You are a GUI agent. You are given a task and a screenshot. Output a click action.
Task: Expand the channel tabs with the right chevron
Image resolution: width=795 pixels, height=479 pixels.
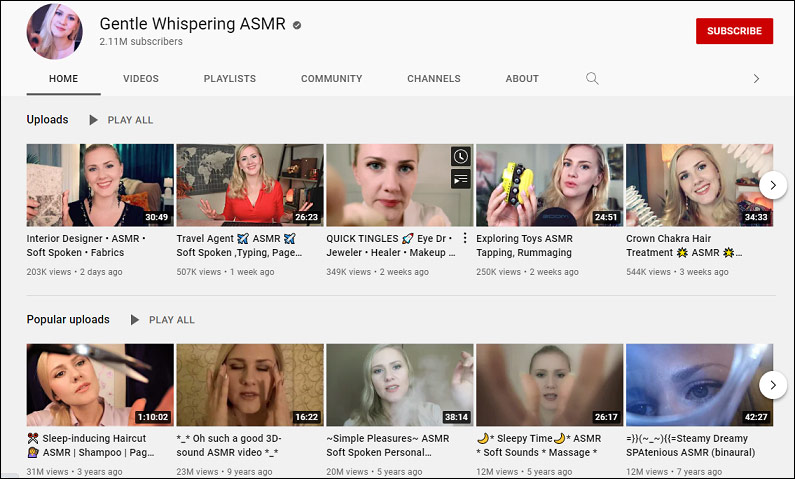point(756,79)
